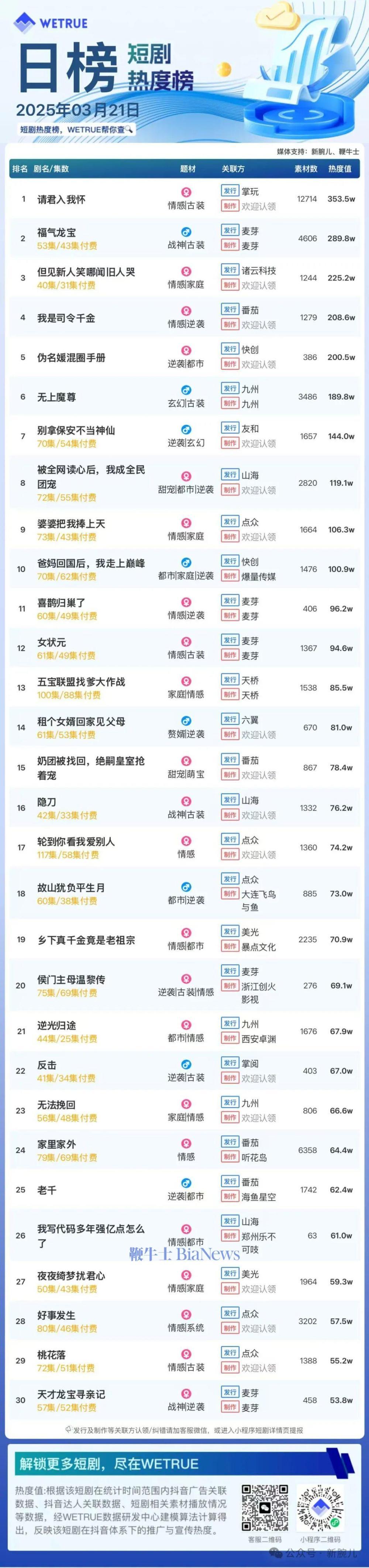Click the male gender icon for 福气龙宝
369x1568 pixels.
(x=186, y=232)
